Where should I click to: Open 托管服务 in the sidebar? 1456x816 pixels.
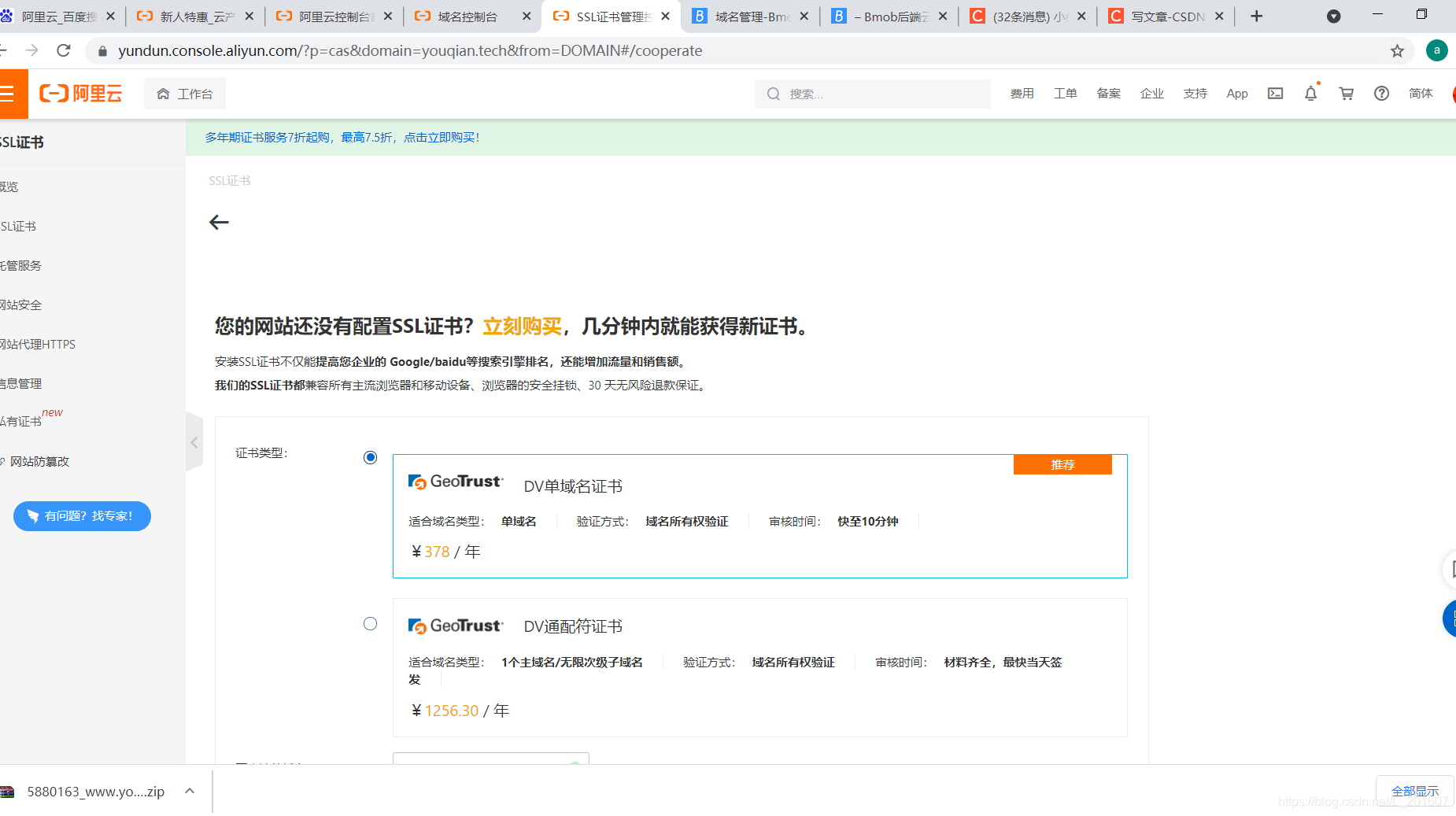[21, 266]
